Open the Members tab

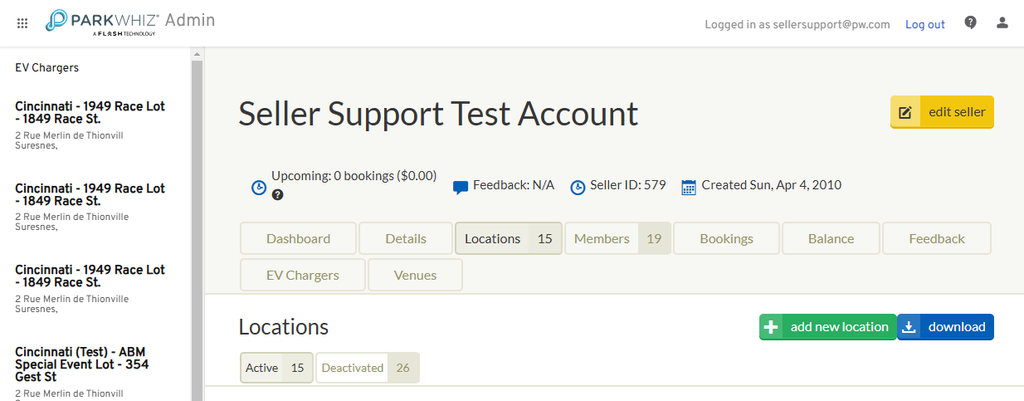(618, 238)
